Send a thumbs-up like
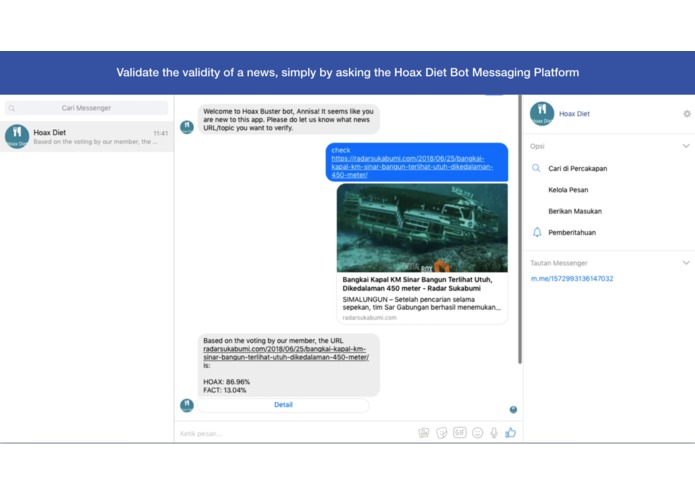 click(511, 432)
